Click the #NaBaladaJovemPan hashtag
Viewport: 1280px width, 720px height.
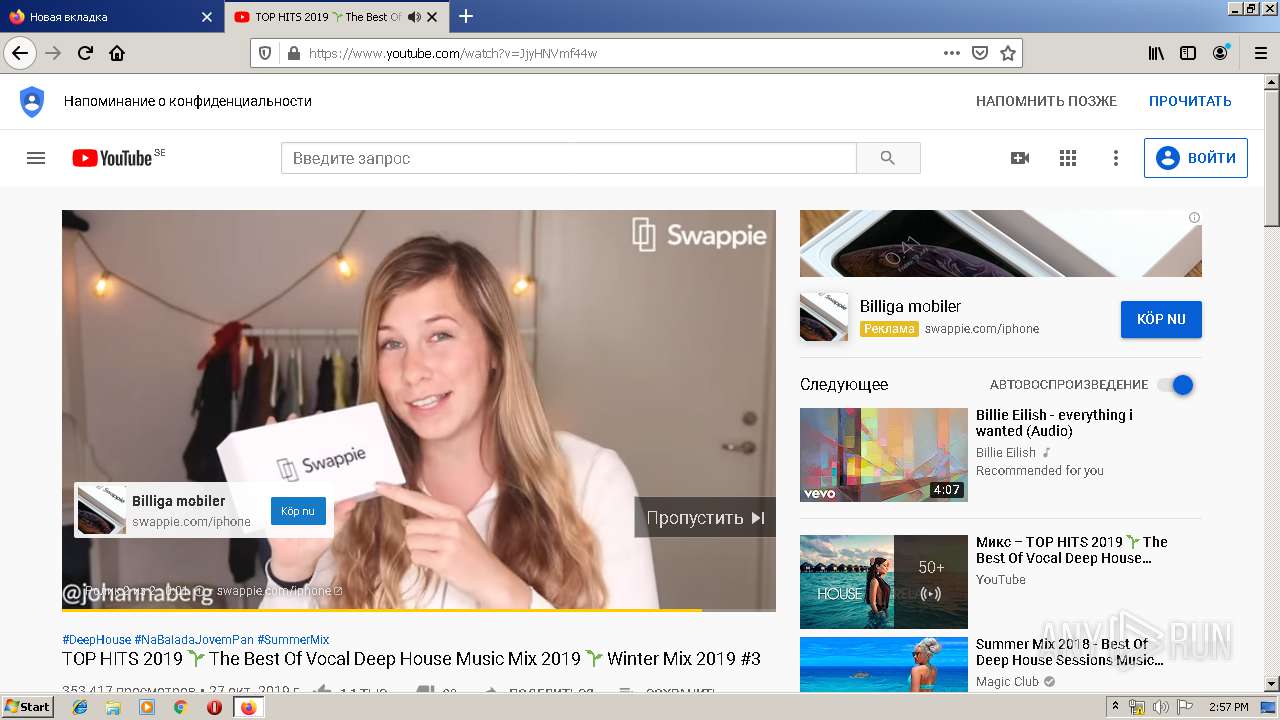click(194, 640)
